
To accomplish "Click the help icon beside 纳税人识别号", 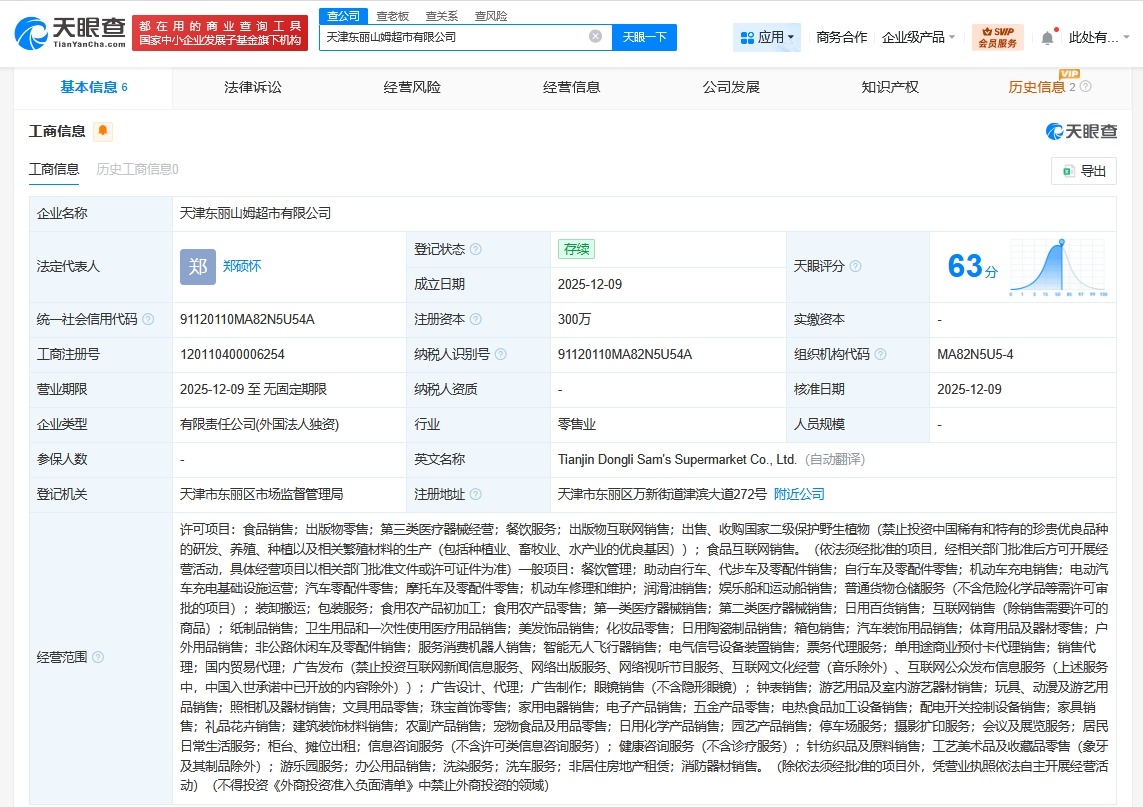I will pyautogui.click(x=504, y=354).
